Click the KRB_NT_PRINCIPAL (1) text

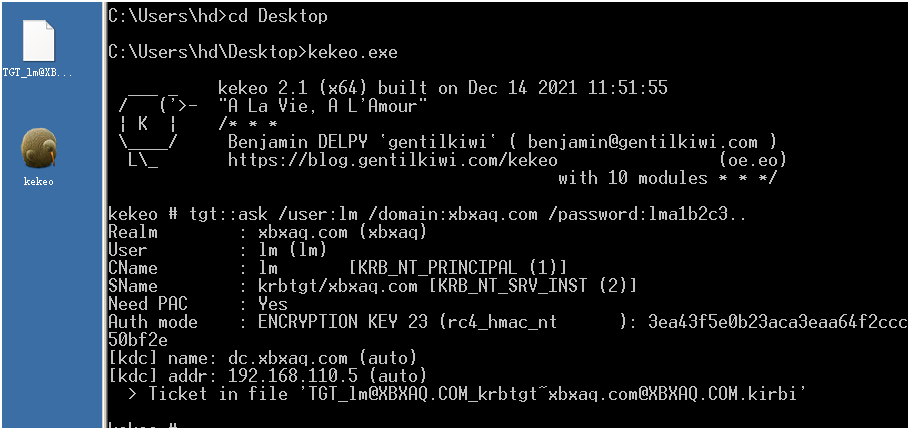(457, 268)
